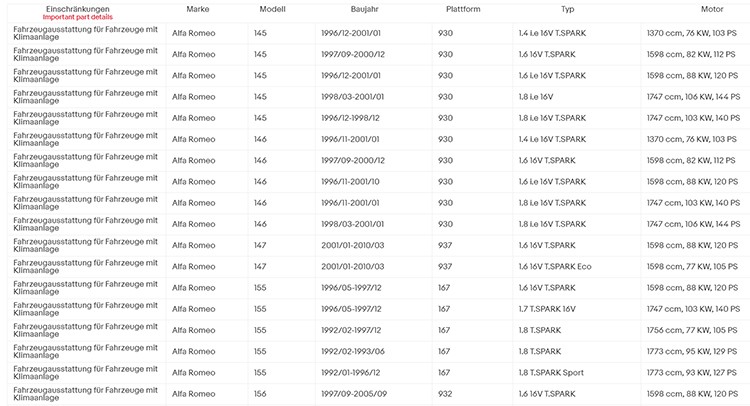The image size is (750, 406).
Task: Click the Plattform column header
Action: coord(463,9)
